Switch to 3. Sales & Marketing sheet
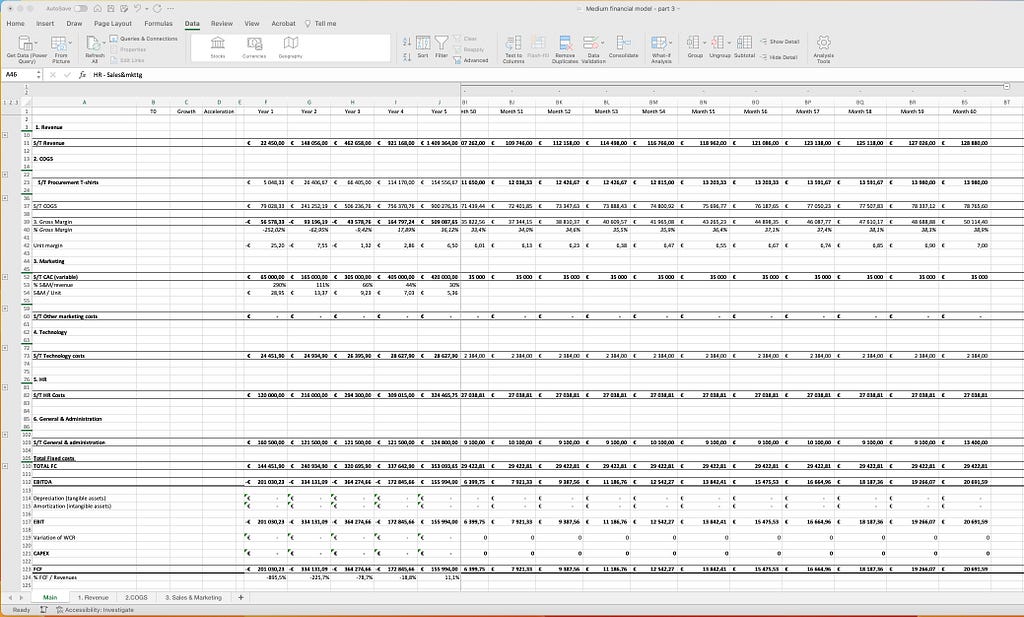1024x617 pixels. 193,597
